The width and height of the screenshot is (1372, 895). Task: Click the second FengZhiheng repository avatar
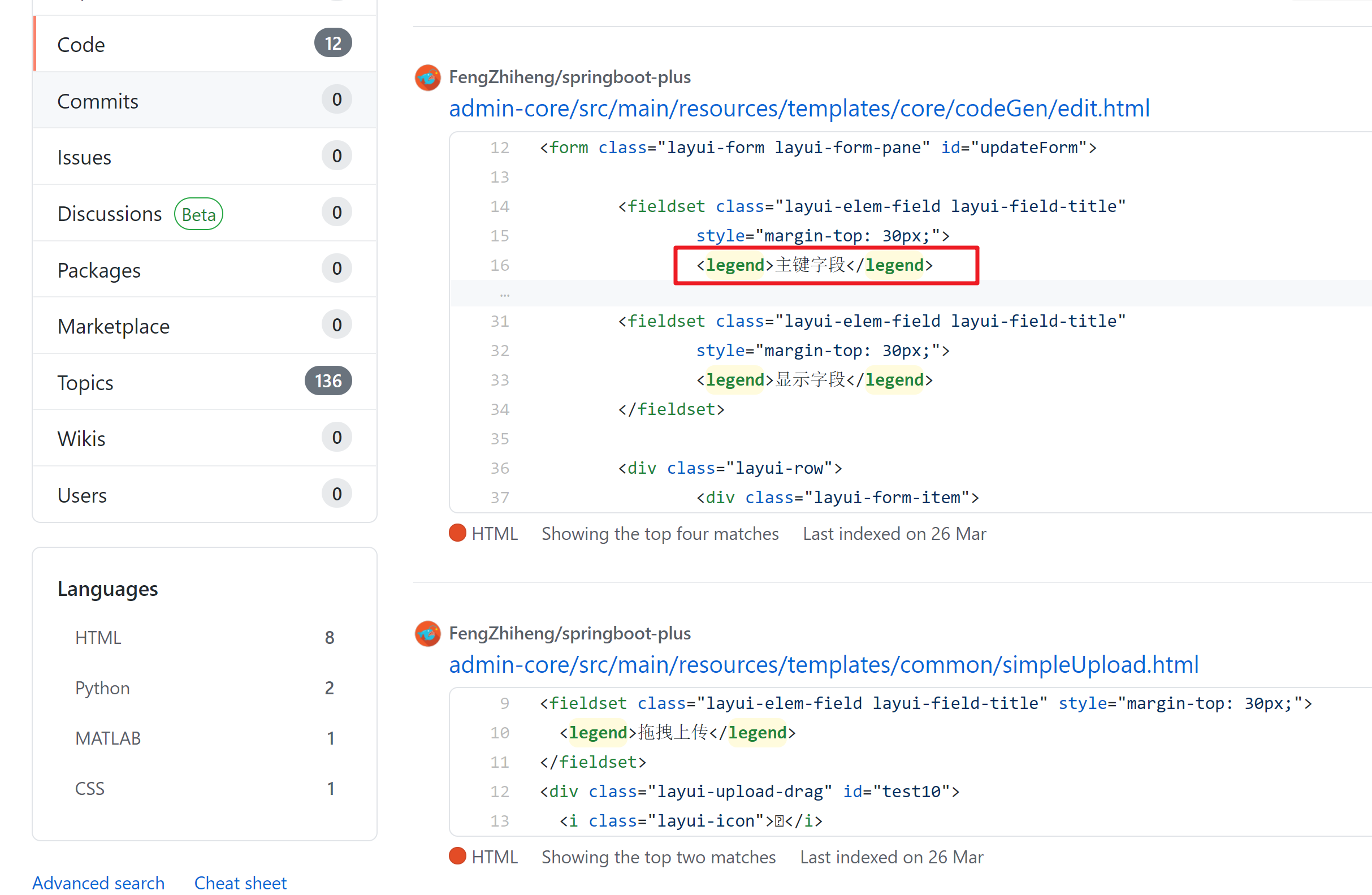tap(428, 634)
